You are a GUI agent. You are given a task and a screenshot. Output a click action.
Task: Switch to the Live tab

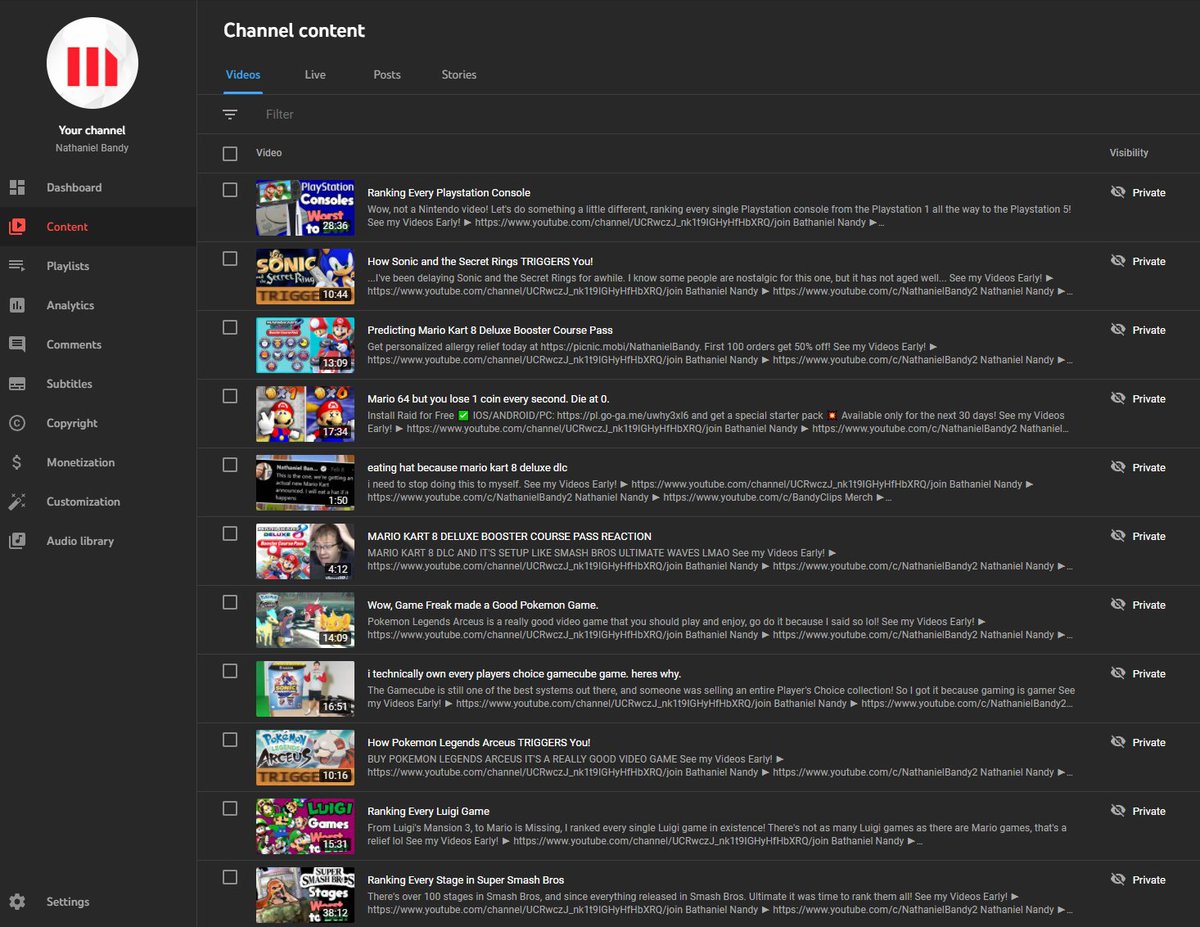pyautogui.click(x=315, y=75)
